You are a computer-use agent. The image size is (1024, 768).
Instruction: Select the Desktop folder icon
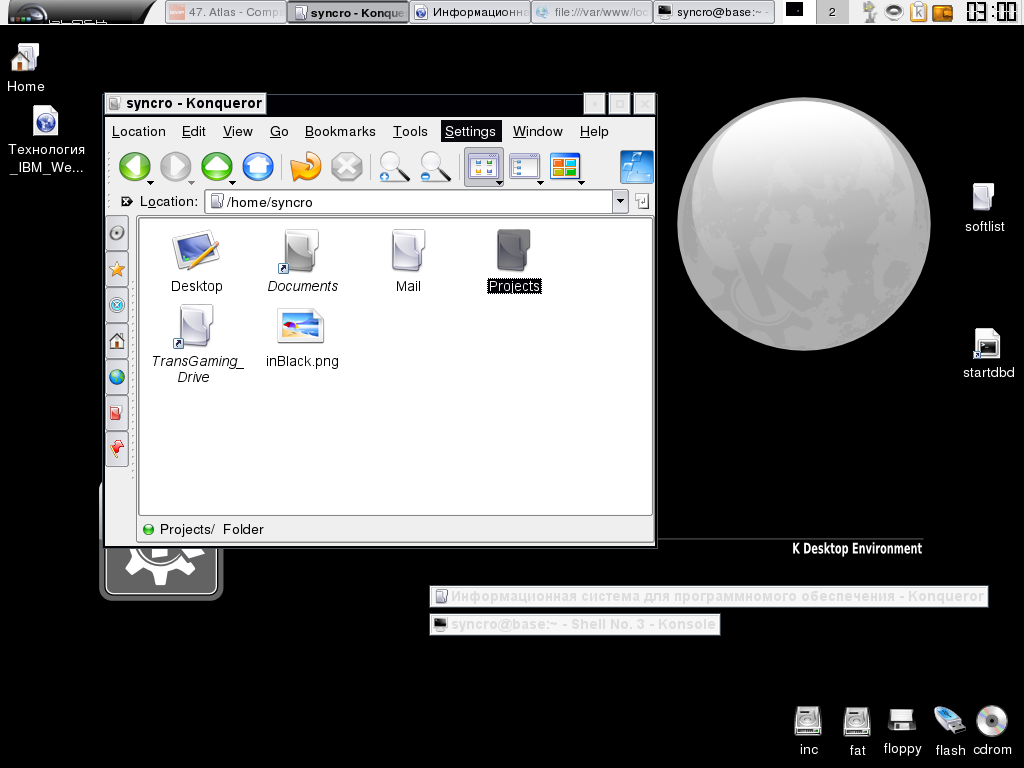[197, 261]
